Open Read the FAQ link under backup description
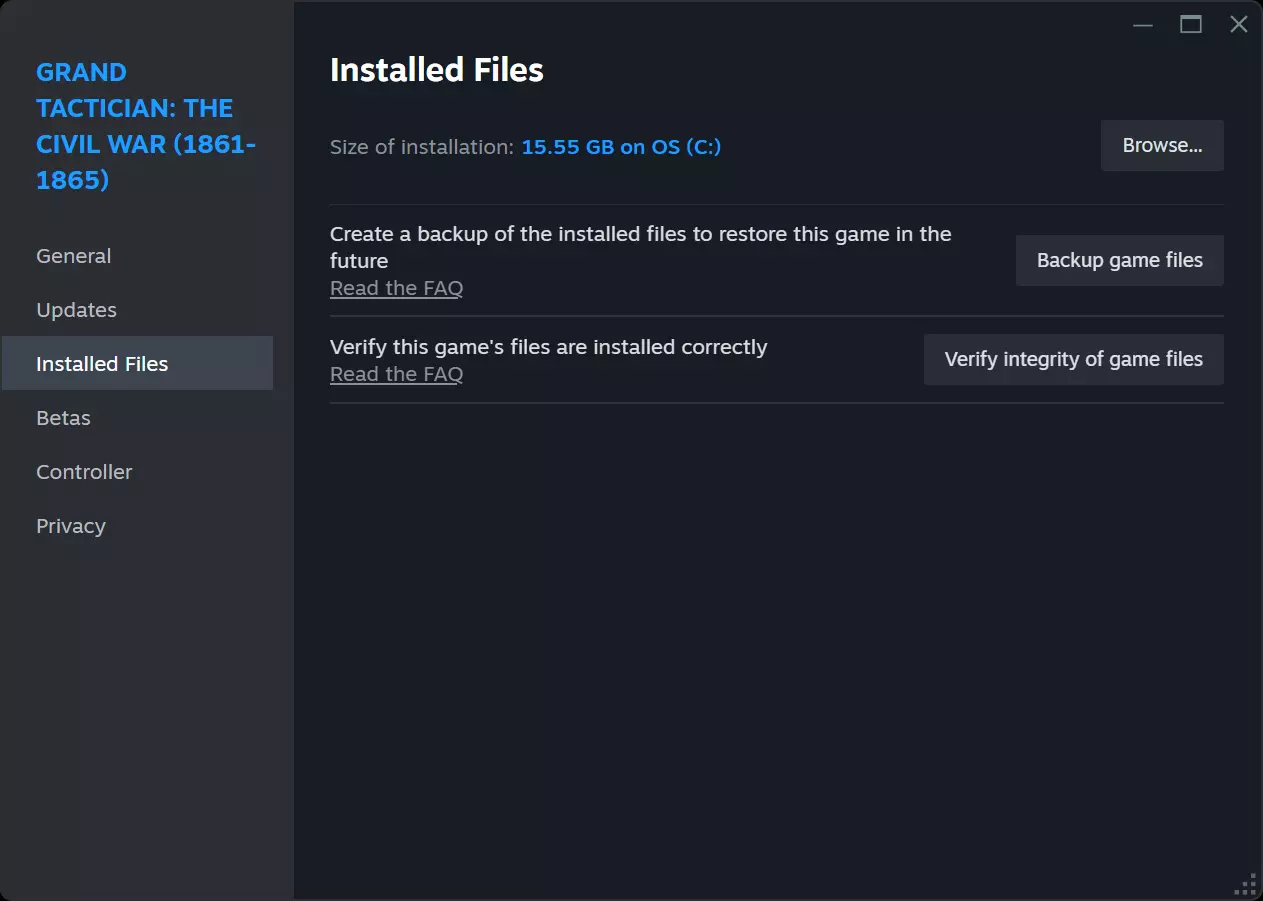1263x901 pixels. coord(396,288)
